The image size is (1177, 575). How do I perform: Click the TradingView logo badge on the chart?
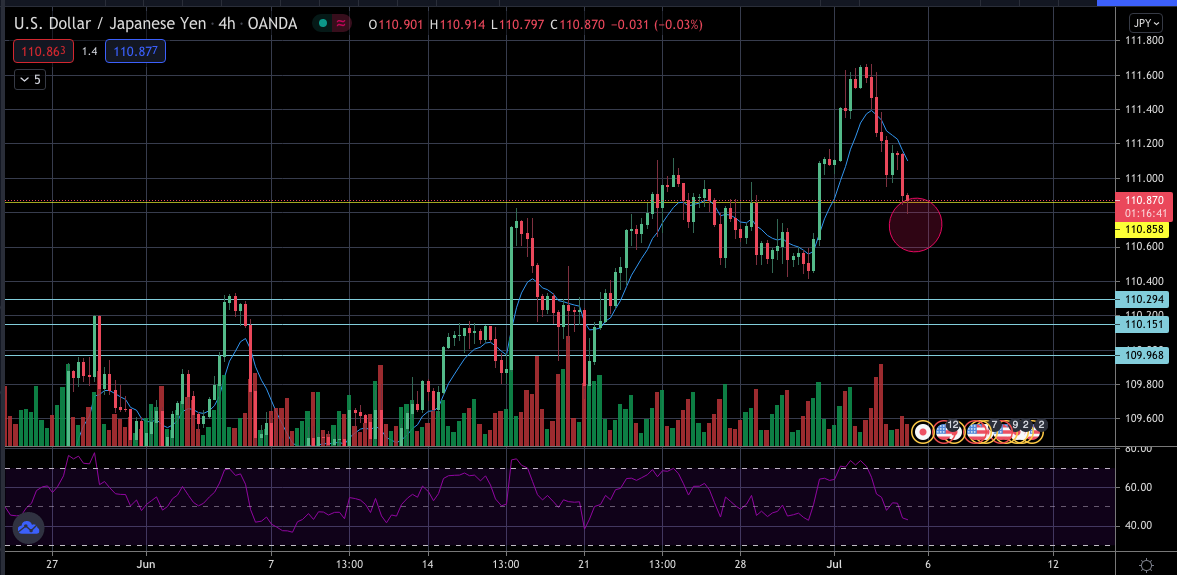tap(26, 526)
